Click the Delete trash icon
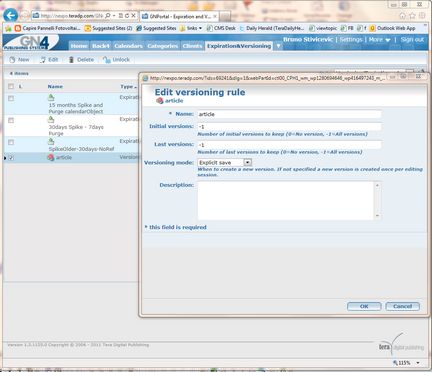Viewport: 432px width, 372px height. [71, 60]
